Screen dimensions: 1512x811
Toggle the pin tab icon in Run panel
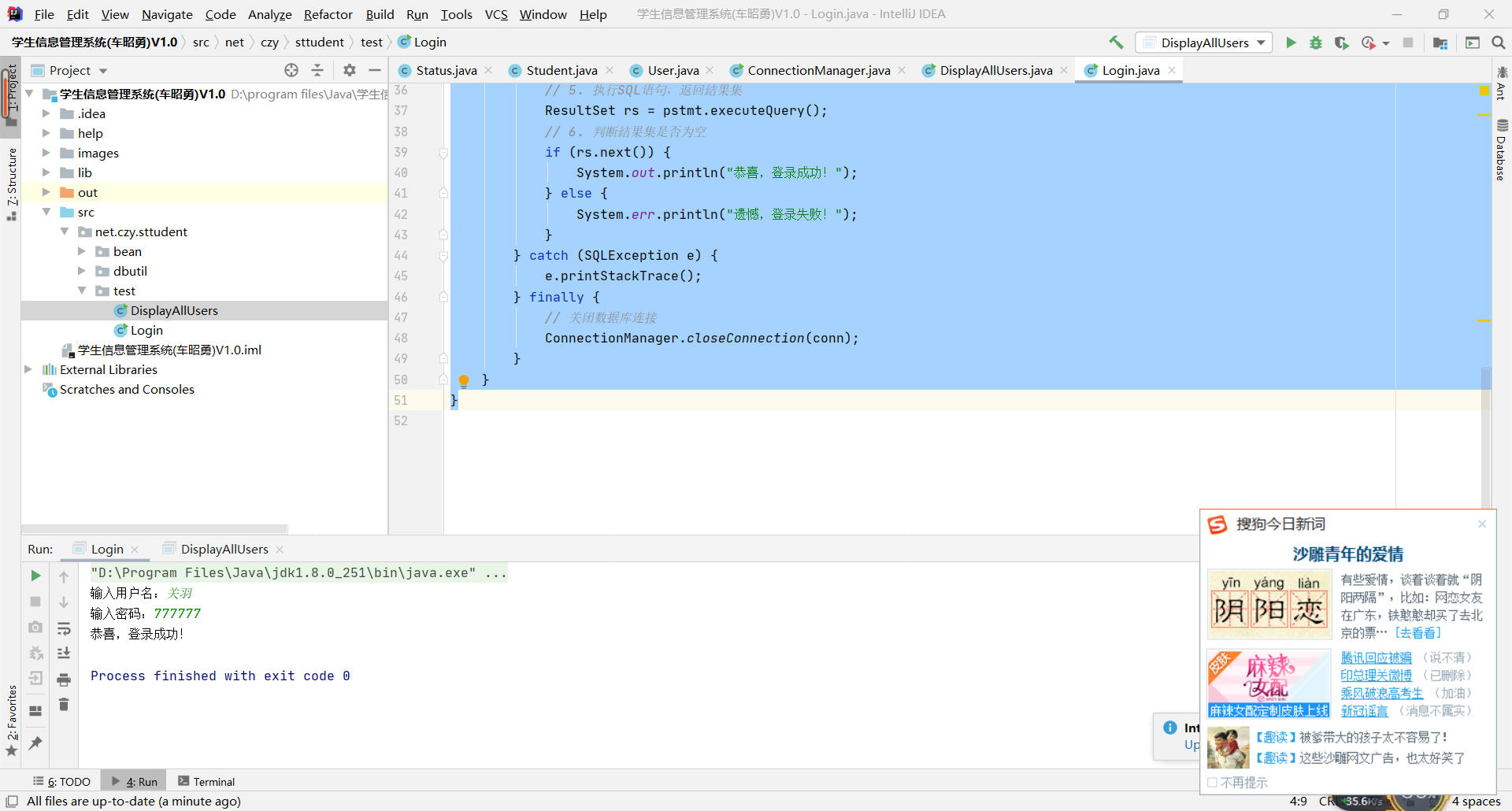click(x=35, y=742)
